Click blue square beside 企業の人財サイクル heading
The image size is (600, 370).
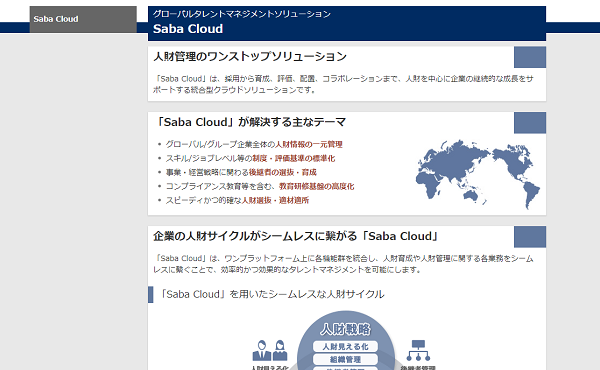coord(530,237)
